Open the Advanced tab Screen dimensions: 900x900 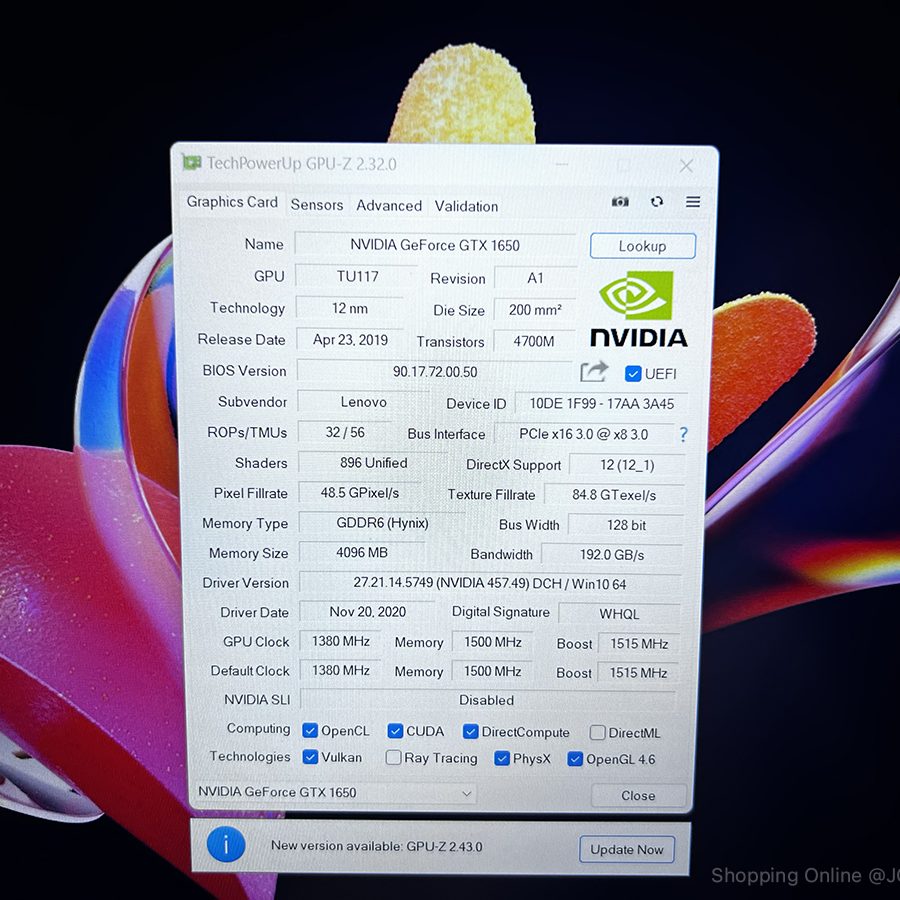coord(389,205)
